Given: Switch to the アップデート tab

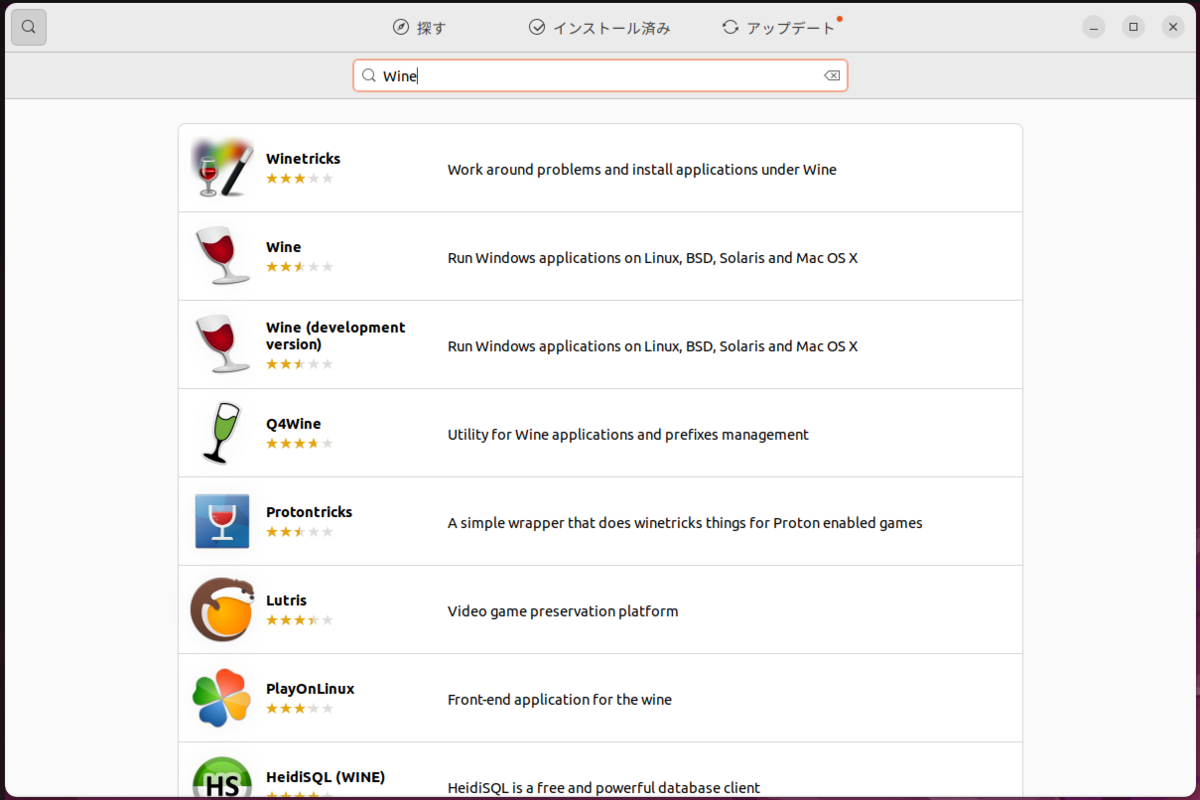Looking at the screenshot, I should coord(781,28).
